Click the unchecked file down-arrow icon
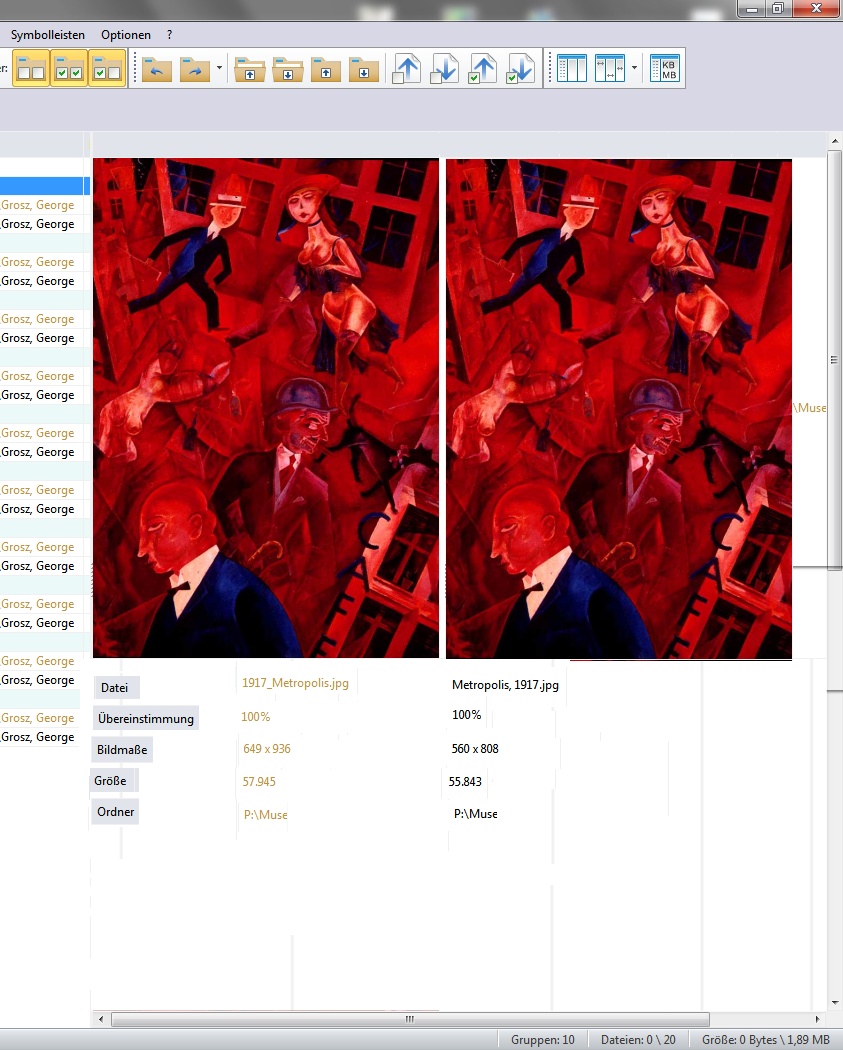The image size is (843, 1050). coord(444,69)
